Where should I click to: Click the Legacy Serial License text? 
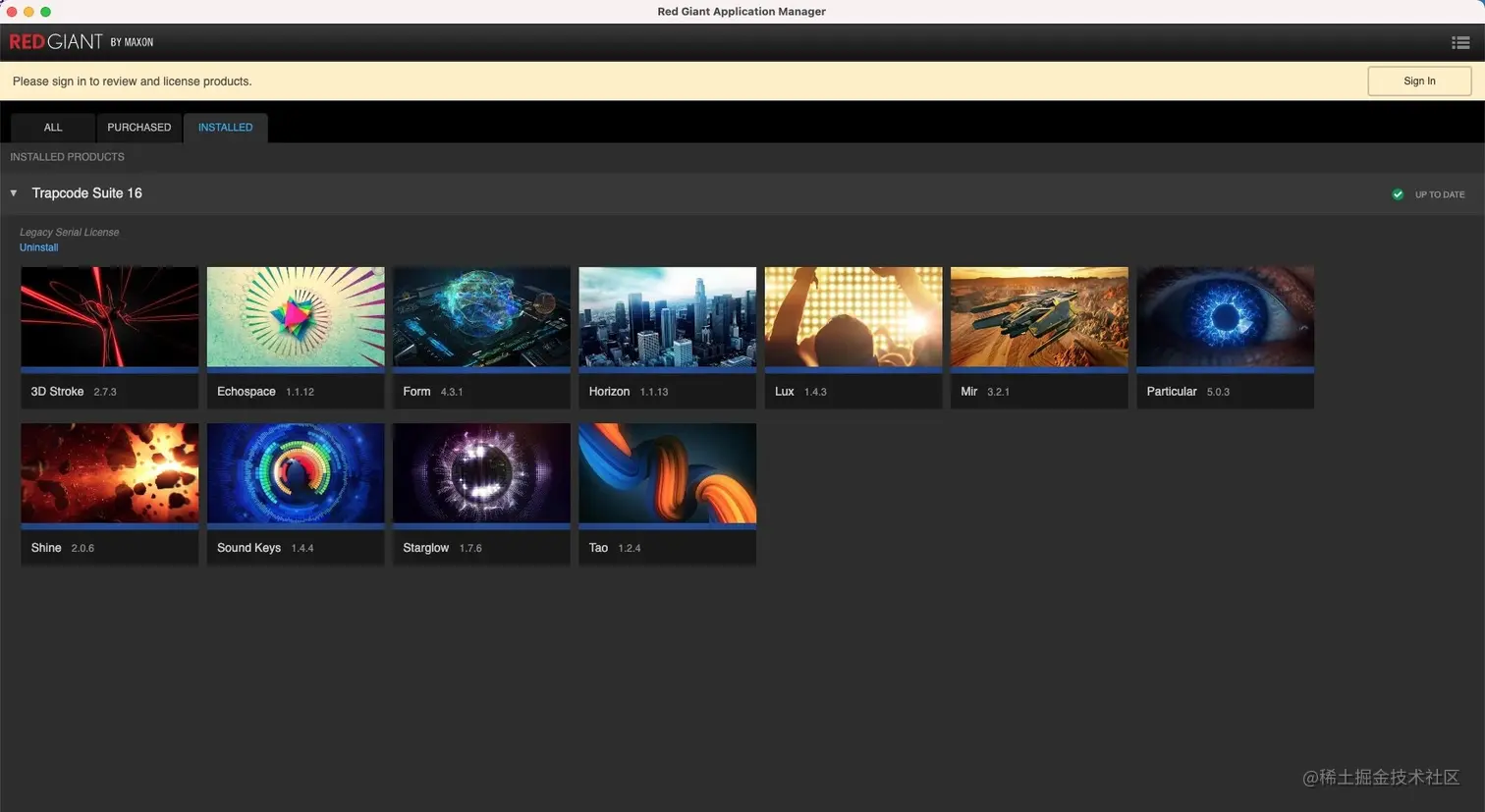point(69,233)
